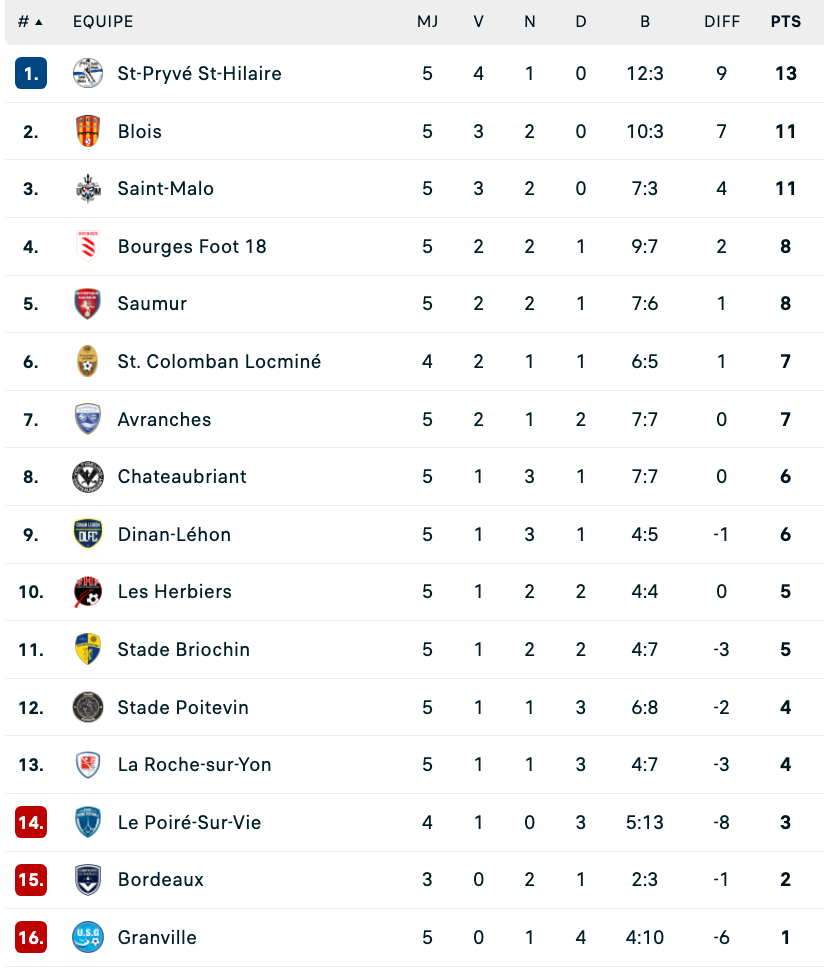Sort standings by PTS column header
824x968 pixels.
tap(786, 22)
